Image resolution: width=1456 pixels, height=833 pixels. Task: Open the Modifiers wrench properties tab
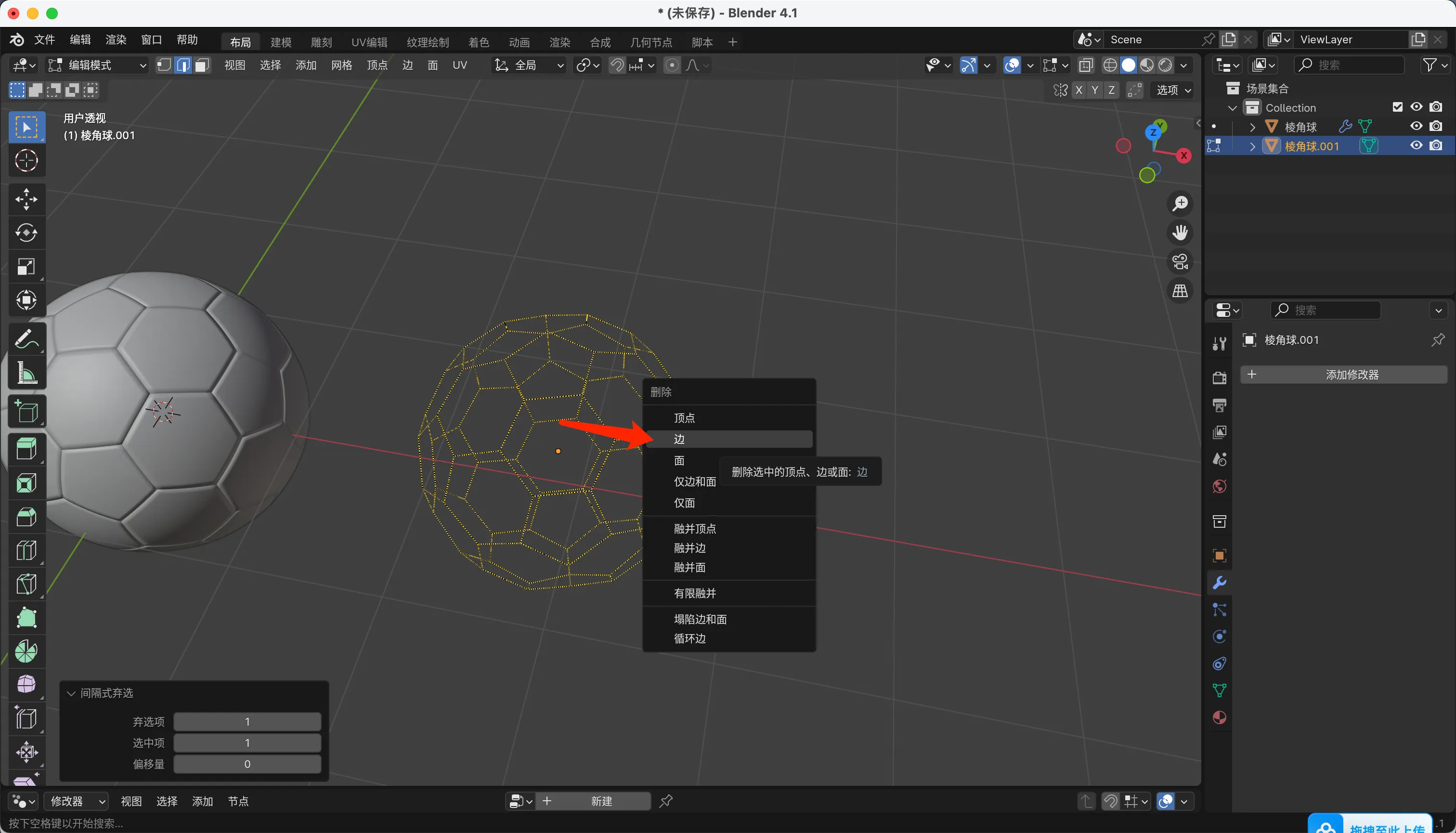[x=1219, y=583]
